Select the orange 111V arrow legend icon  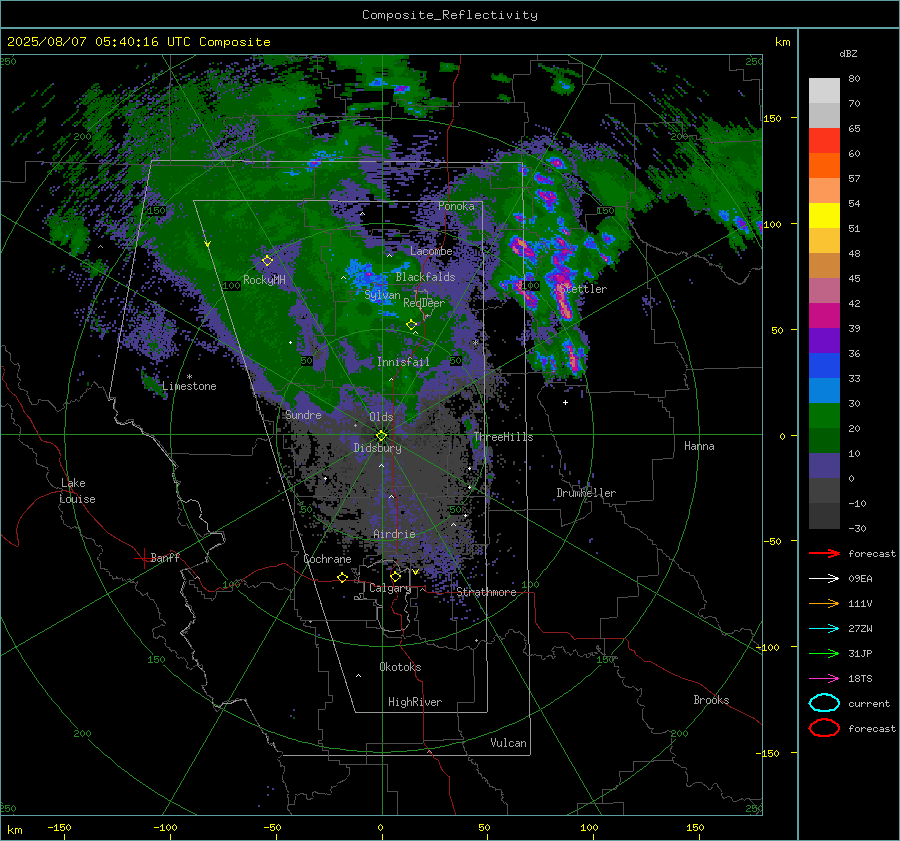coord(824,603)
